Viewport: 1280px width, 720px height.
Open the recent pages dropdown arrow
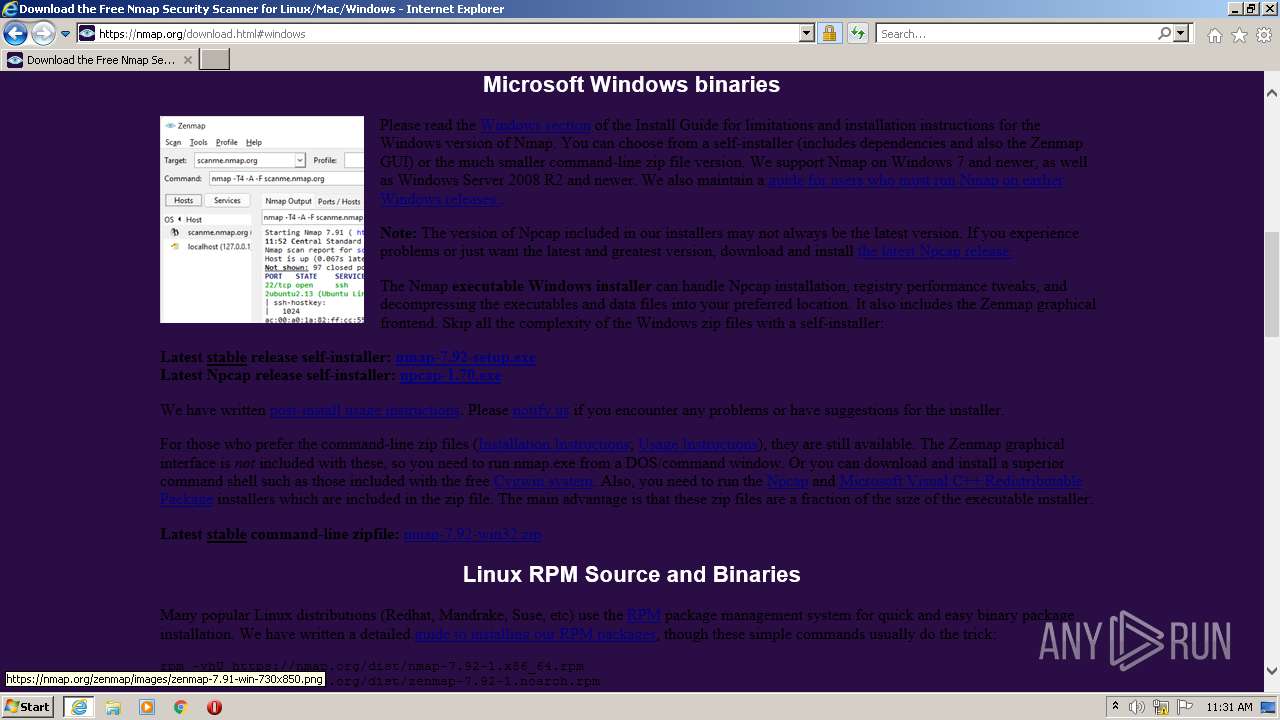coord(65,34)
